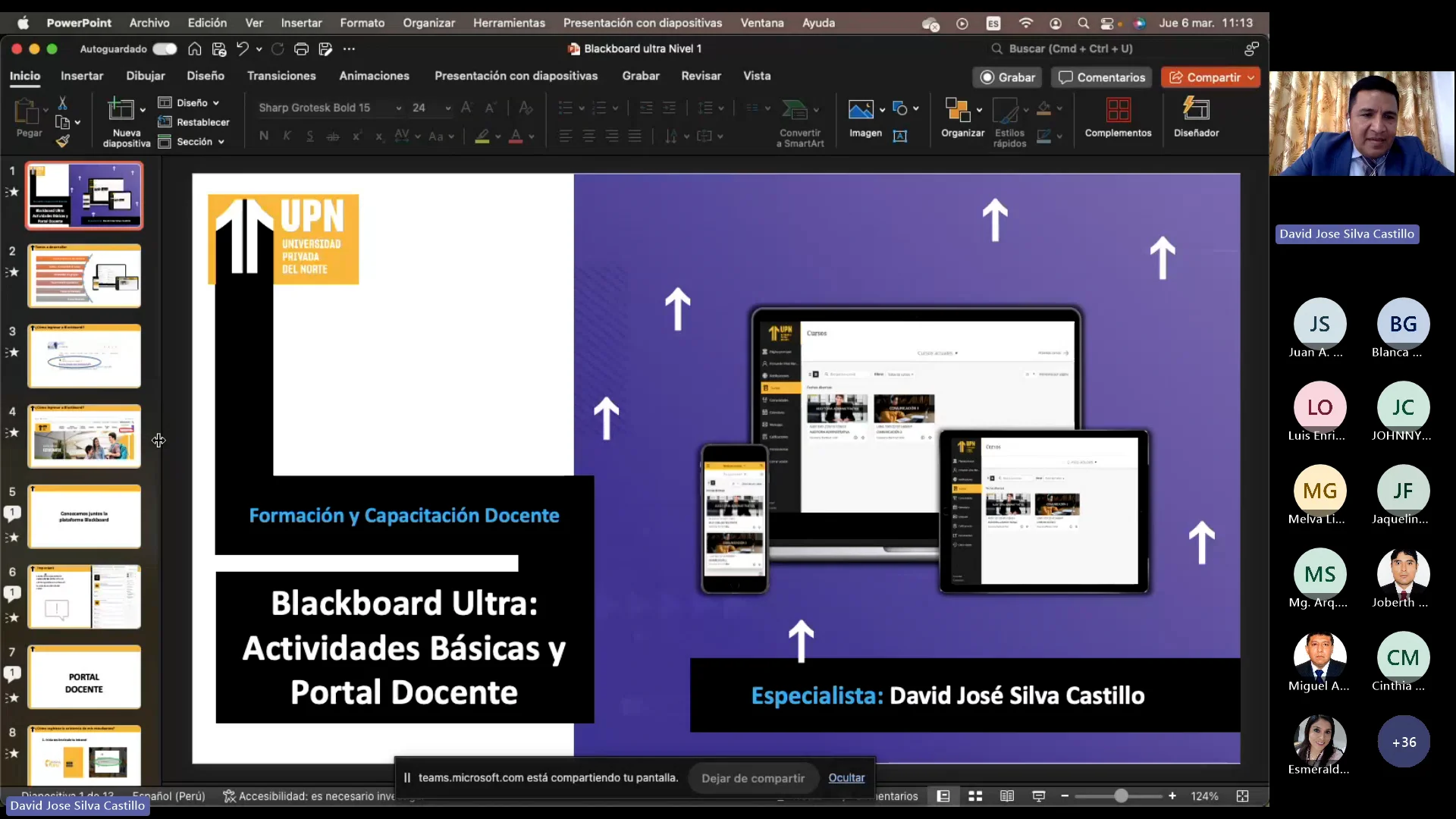Click Dejar de compartir button
1456x819 pixels.
click(x=752, y=778)
